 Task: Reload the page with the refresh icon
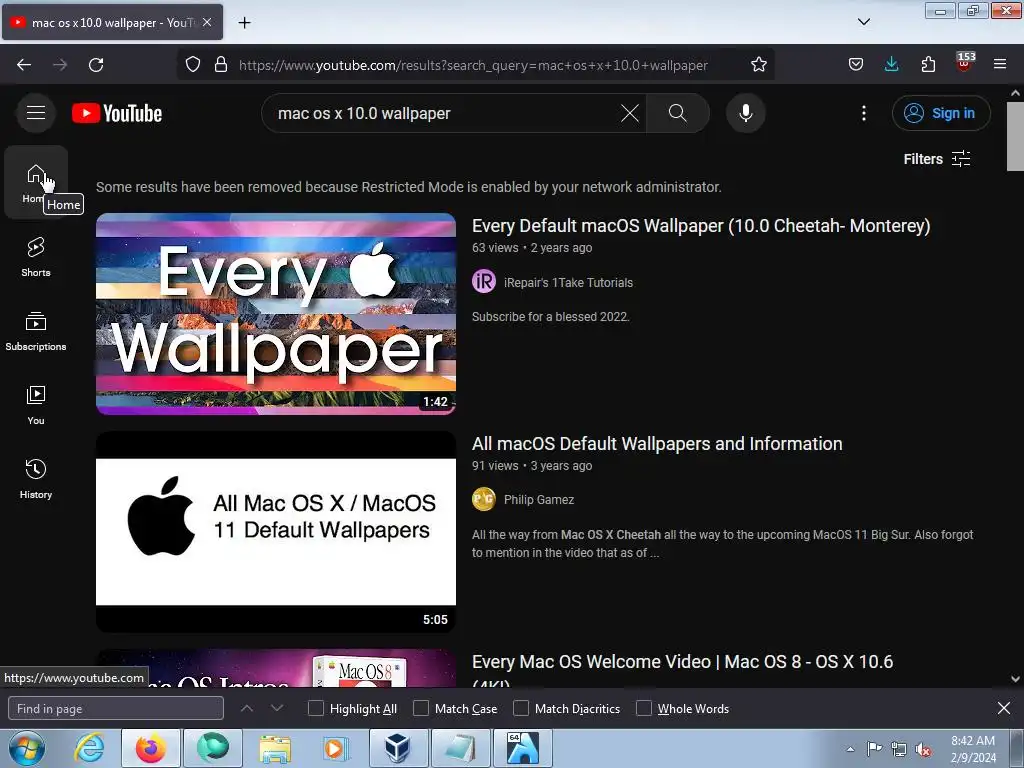96,65
